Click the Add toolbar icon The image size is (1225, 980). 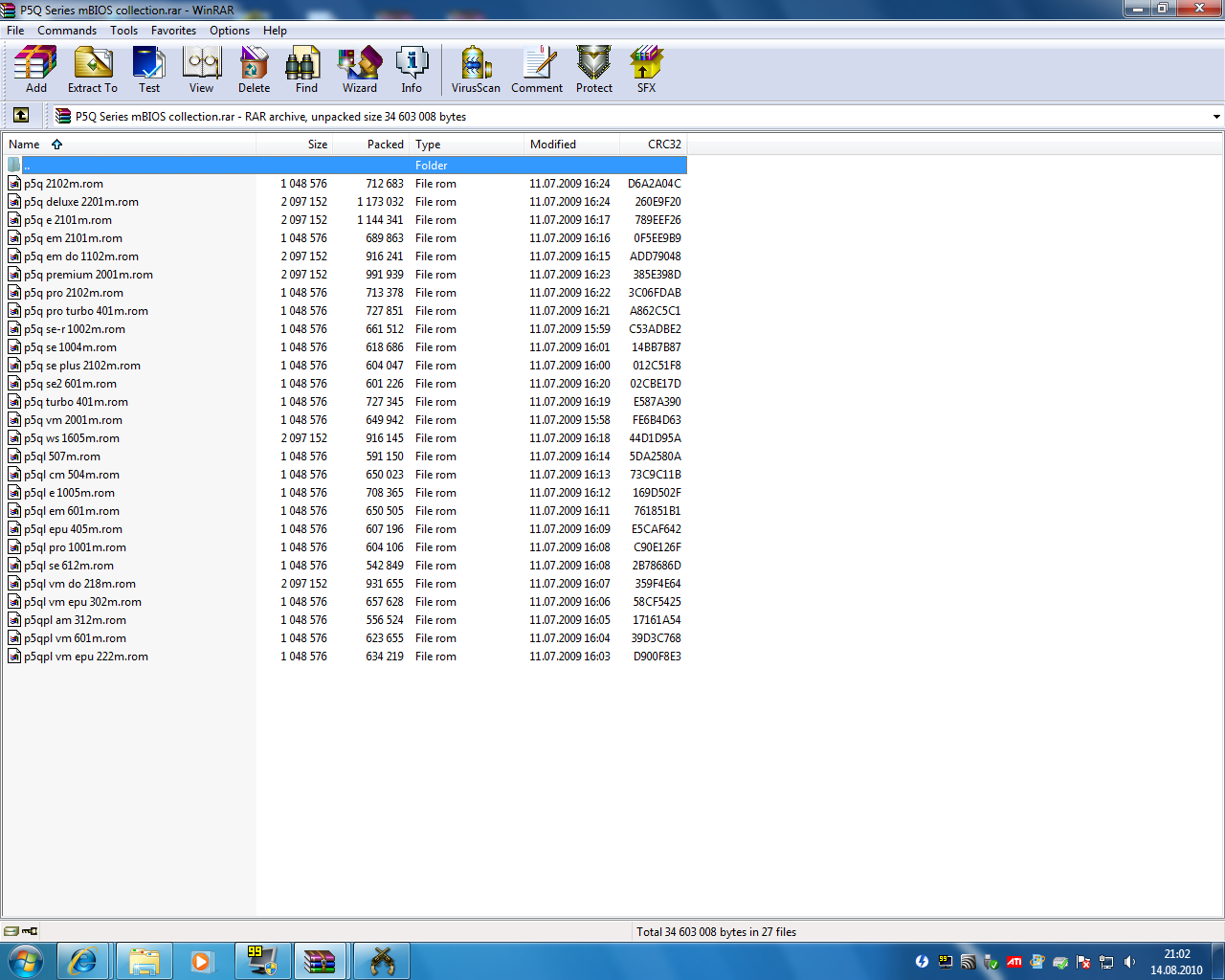35,69
